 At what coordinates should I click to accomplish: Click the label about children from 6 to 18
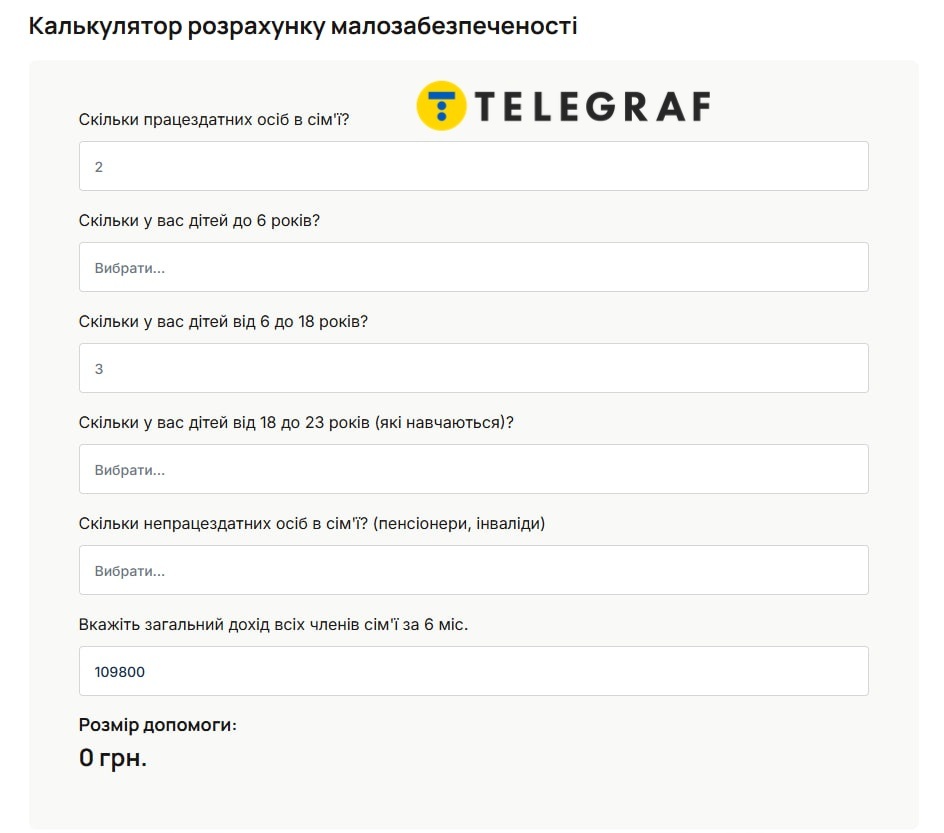[223, 321]
